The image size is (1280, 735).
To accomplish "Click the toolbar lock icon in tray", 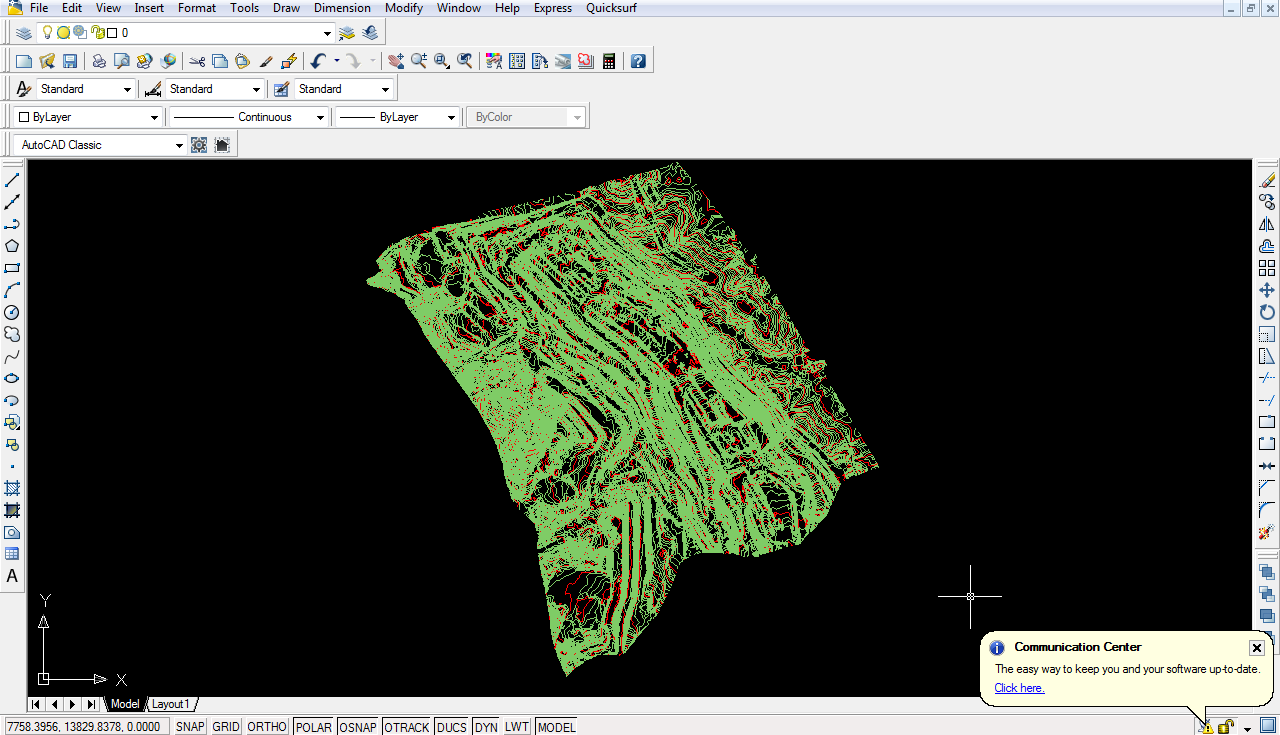I will (1225, 726).
